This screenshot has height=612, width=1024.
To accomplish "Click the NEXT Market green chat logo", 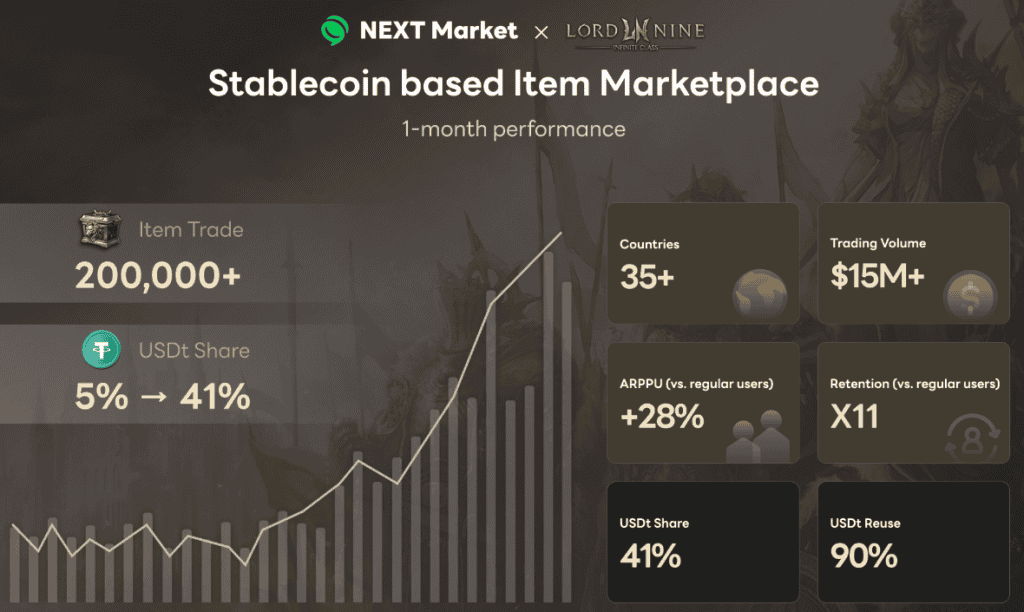I will tap(335, 31).
